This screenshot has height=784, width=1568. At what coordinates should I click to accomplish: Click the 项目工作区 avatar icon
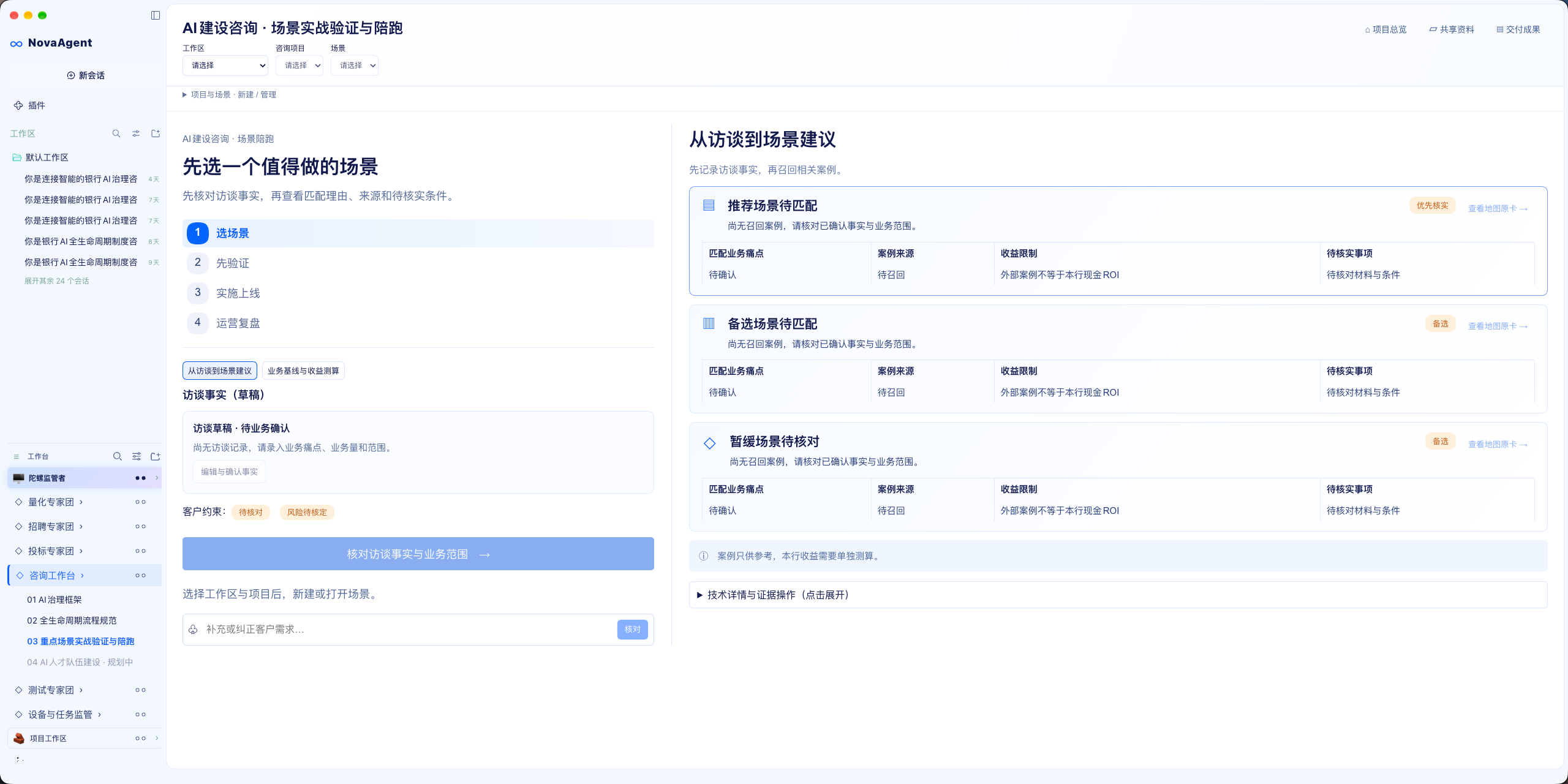click(19, 738)
